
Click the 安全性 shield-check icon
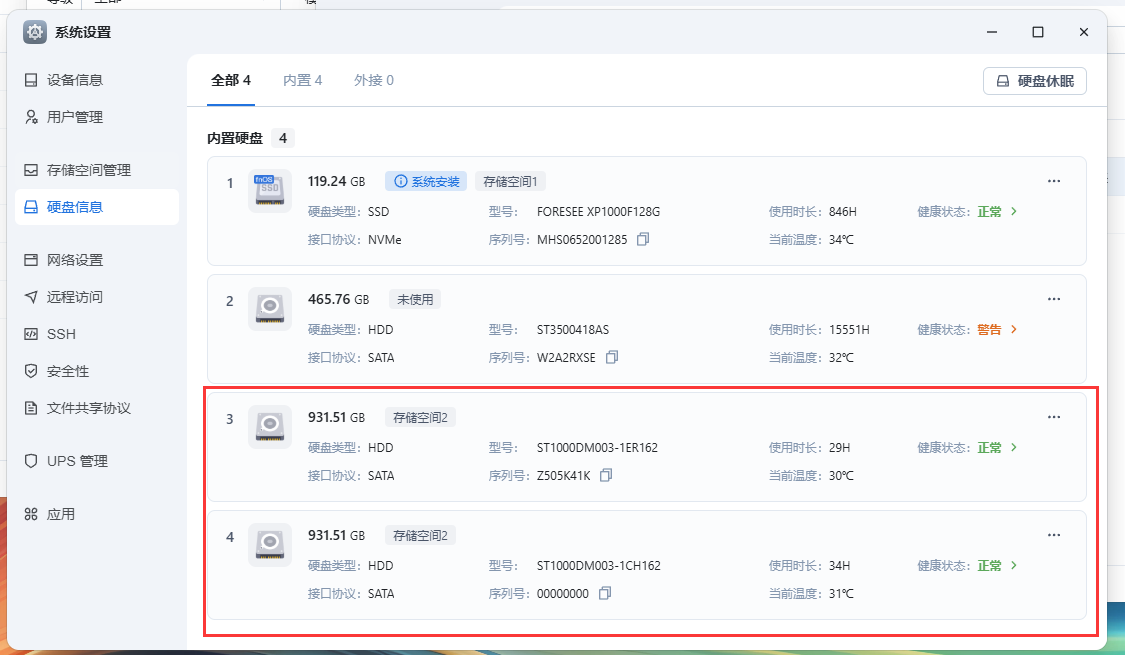[x=31, y=371]
